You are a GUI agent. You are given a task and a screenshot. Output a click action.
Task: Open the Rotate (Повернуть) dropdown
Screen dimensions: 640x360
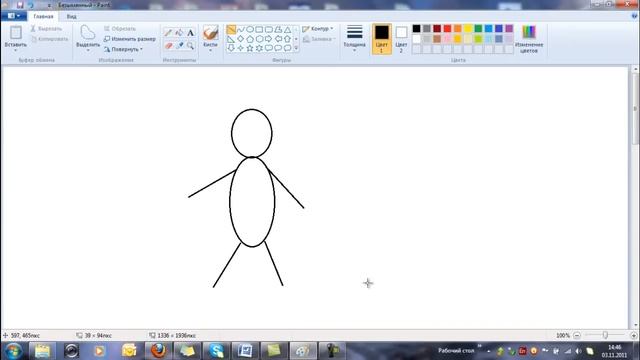click(123, 49)
